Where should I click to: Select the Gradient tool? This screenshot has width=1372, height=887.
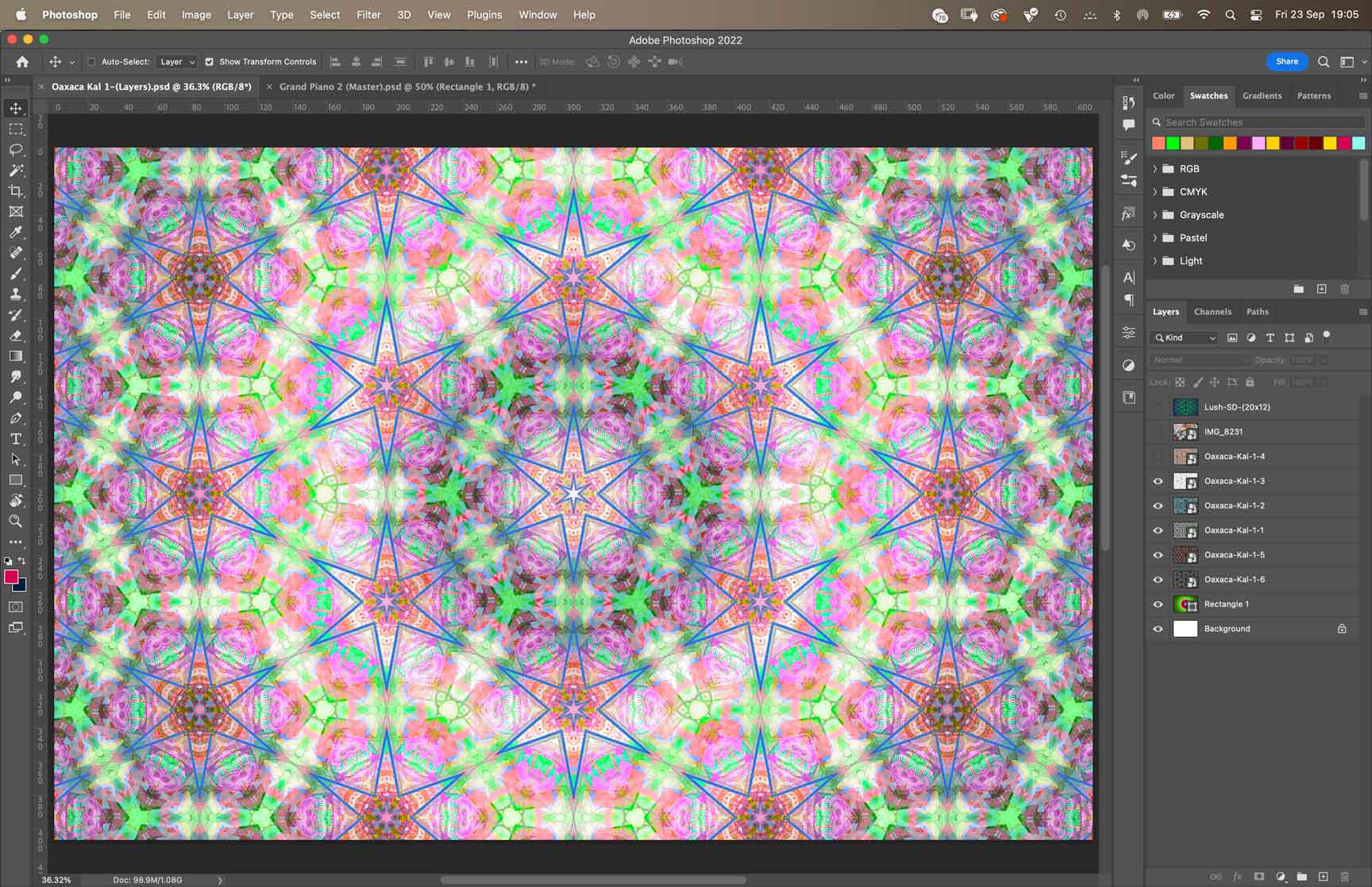[x=16, y=356]
